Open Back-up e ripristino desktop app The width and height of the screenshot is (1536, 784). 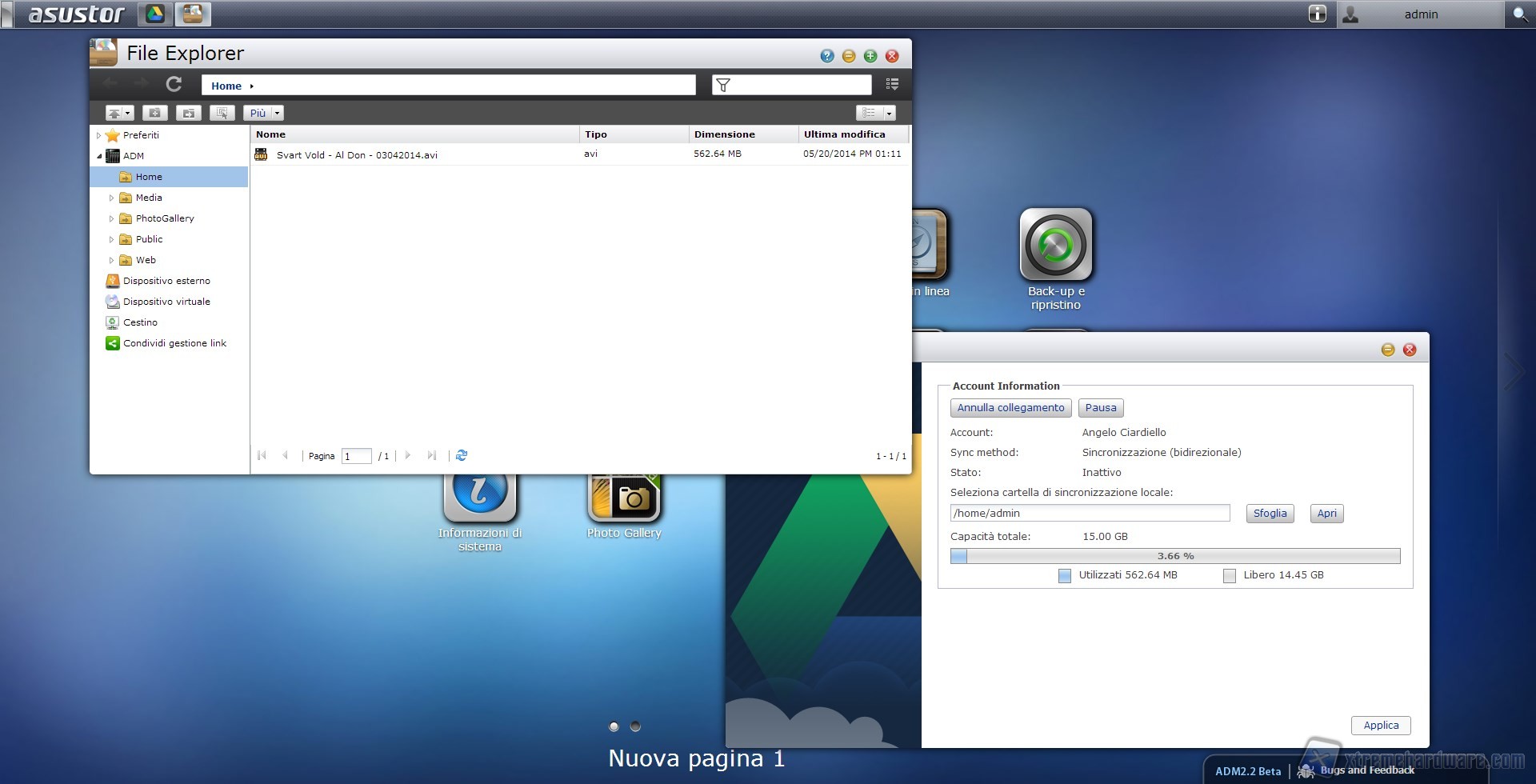(1056, 245)
